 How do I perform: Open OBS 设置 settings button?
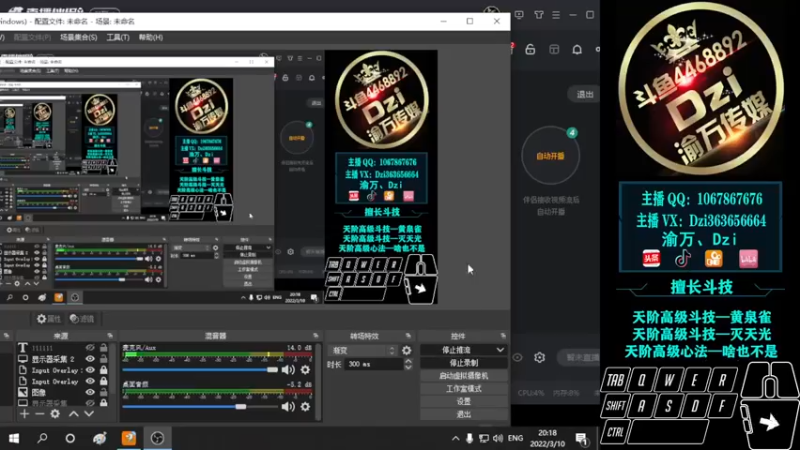point(463,402)
